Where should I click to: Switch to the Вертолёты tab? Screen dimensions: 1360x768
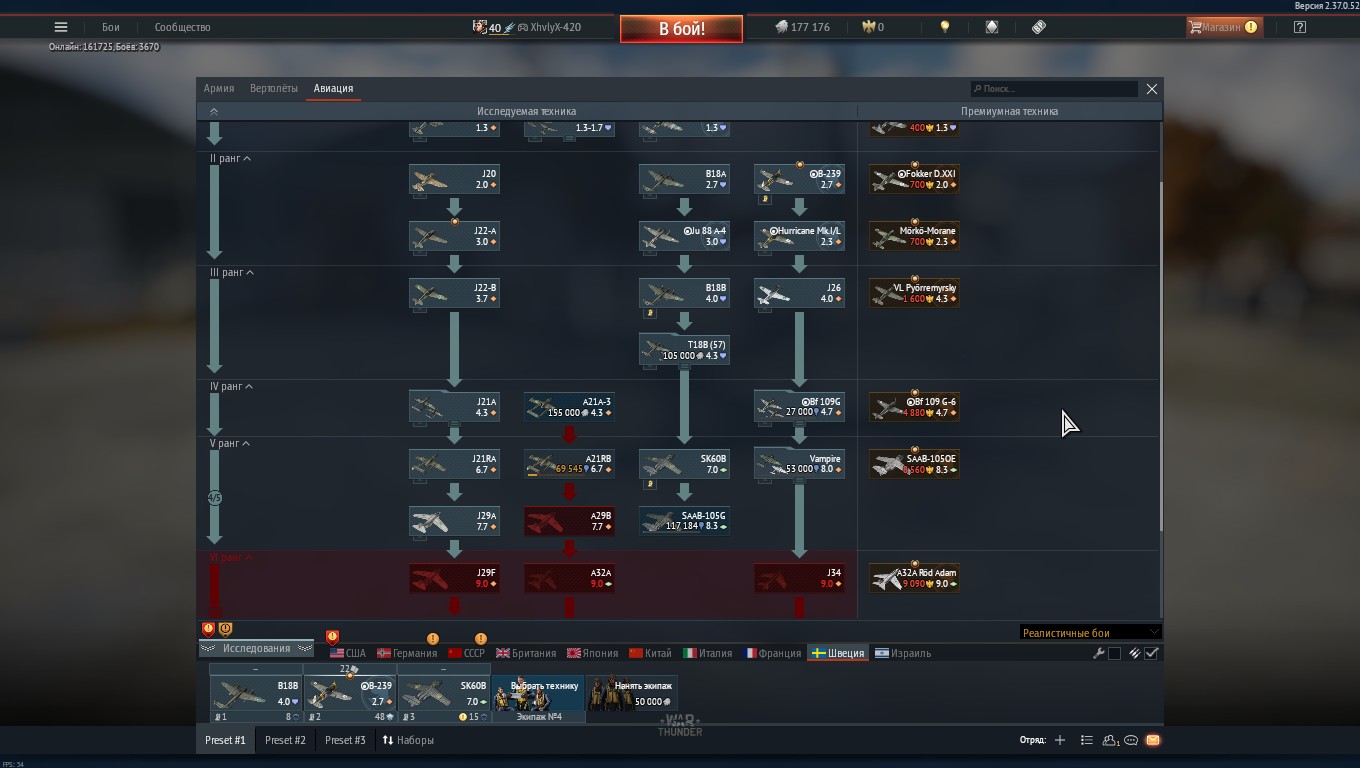pos(273,88)
